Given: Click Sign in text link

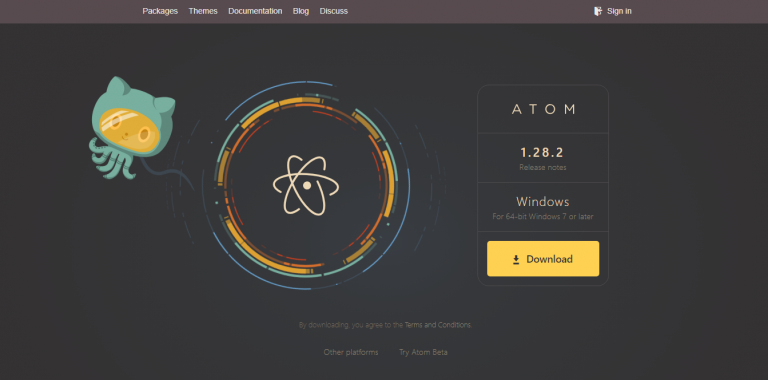Looking at the screenshot, I should tap(619, 11).
